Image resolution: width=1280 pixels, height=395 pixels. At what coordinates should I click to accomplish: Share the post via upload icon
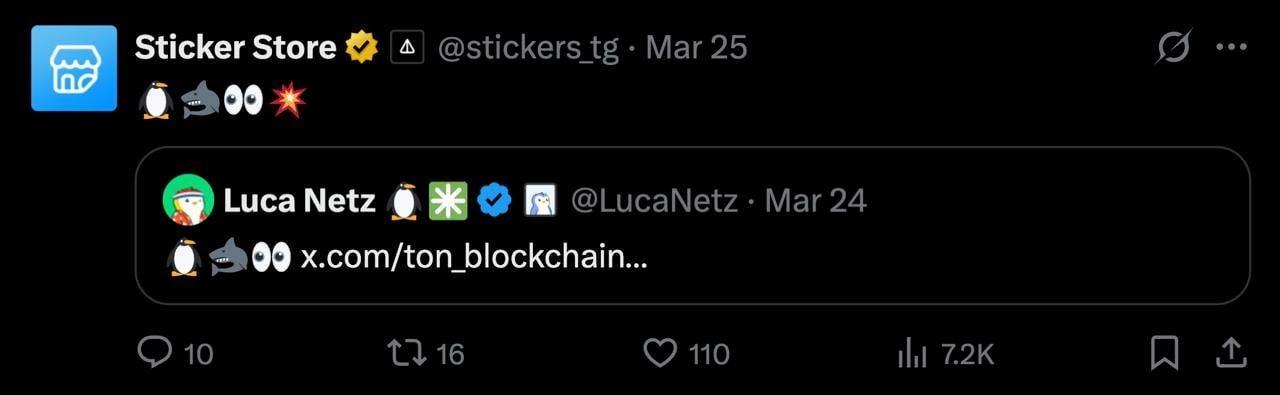click(1231, 352)
